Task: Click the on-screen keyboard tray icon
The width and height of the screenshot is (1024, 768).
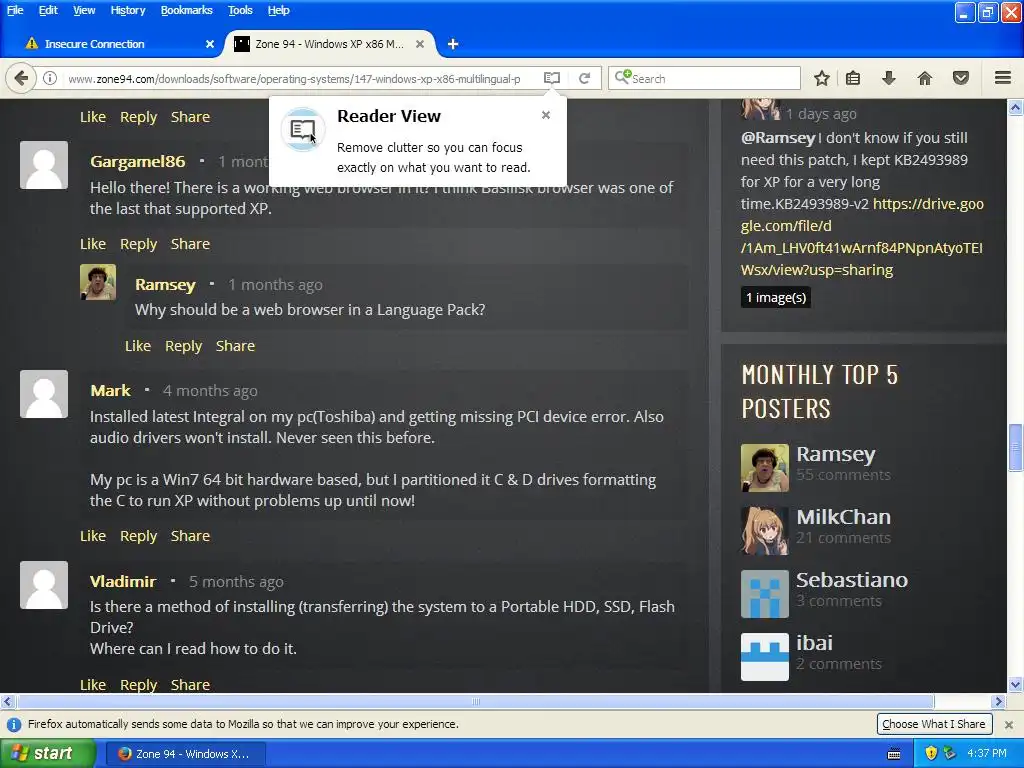Action: [894, 754]
